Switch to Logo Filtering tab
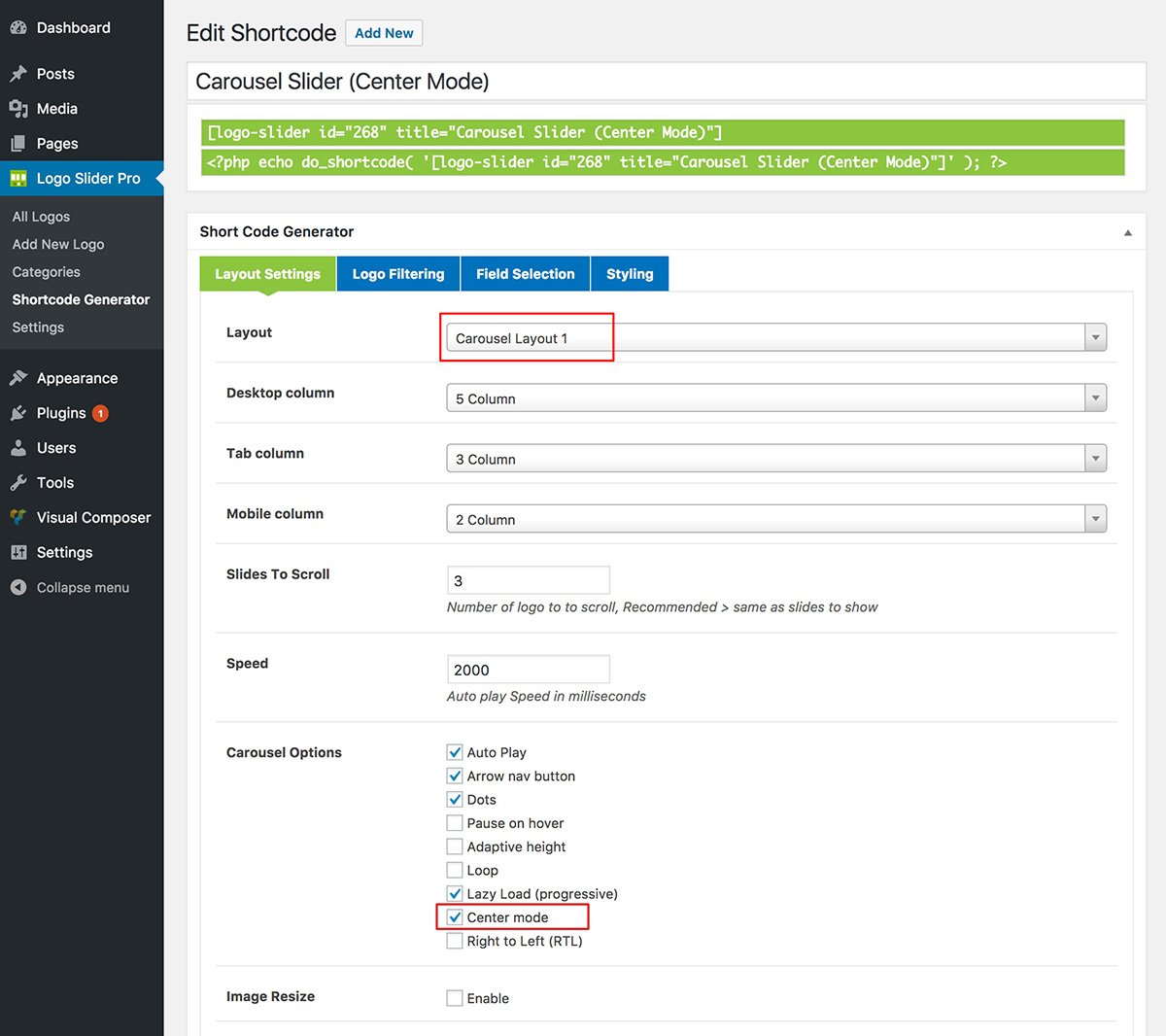The width and height of the screenshot is (1166, 1036). click(398, 274)
